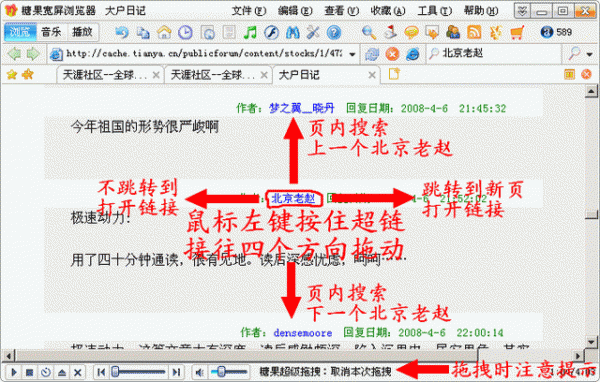Image resolution: width=600 pixels, height=382 pixels.
Task: Click the yellow chat bubble icon
Action: 411,33
